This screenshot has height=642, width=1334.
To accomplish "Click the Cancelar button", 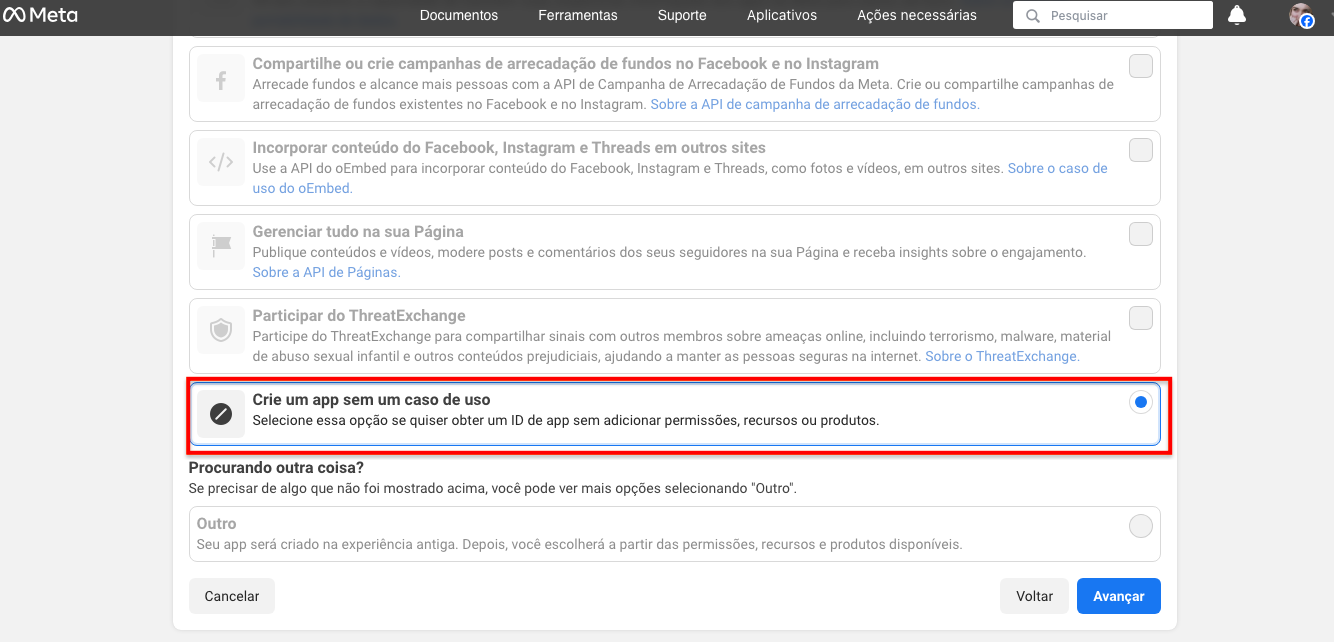I will [232, 596].
